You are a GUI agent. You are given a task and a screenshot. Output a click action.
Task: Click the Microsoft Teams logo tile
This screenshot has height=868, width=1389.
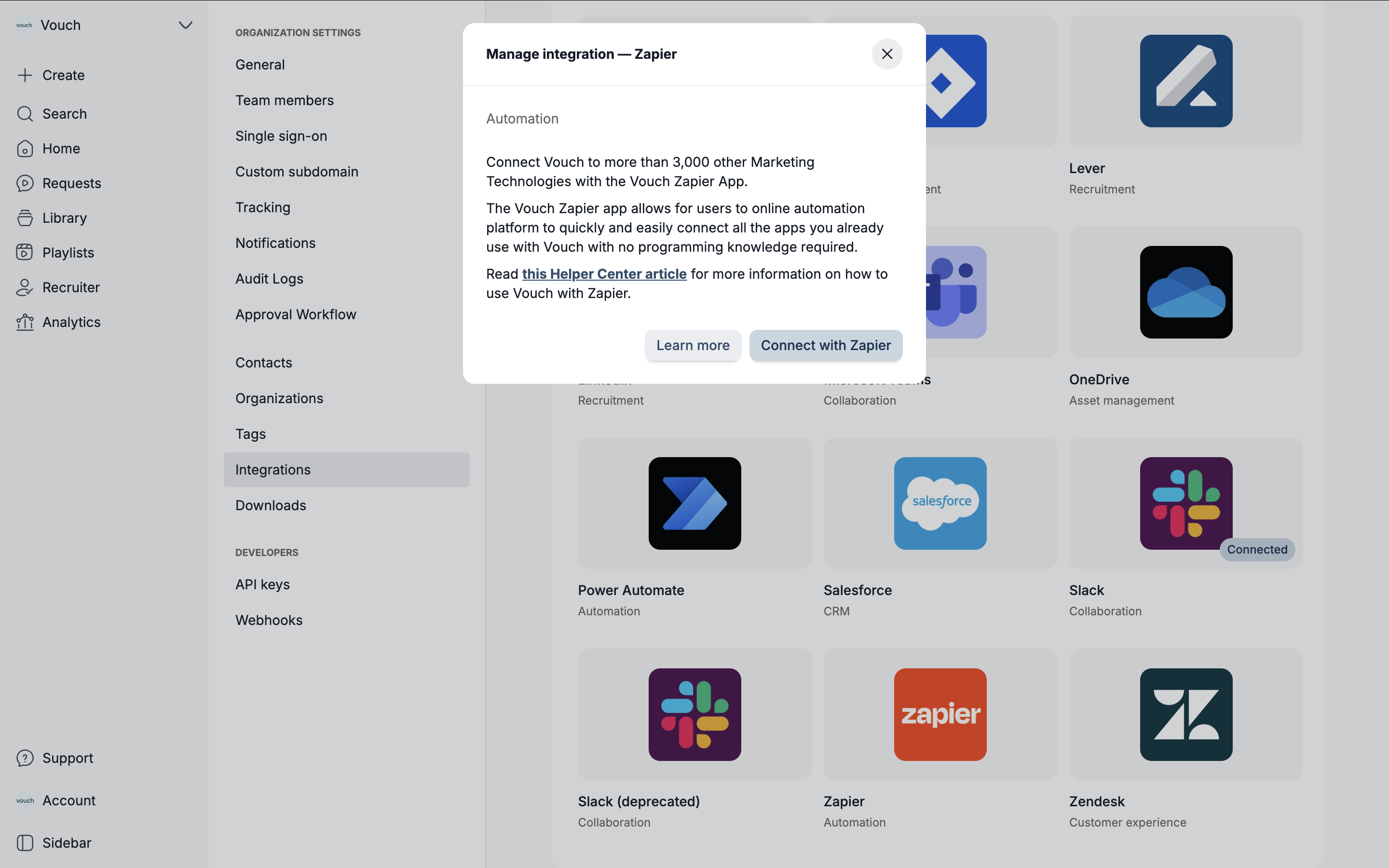pos(956,292)
